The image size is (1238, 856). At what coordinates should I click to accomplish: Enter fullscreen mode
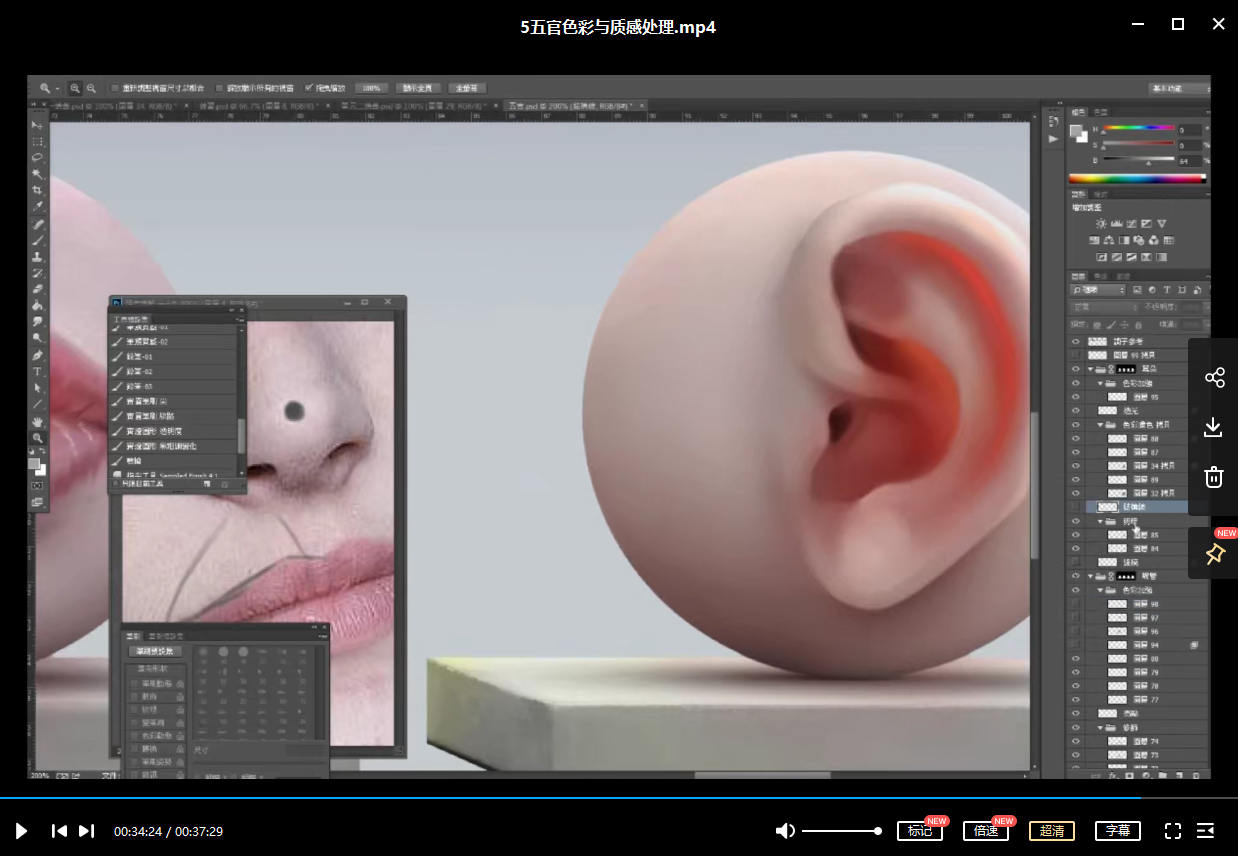pos(1173,831)
